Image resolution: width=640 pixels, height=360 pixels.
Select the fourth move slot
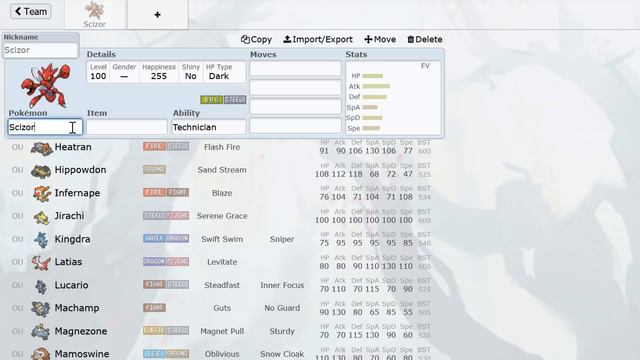(x=296, y=126)
